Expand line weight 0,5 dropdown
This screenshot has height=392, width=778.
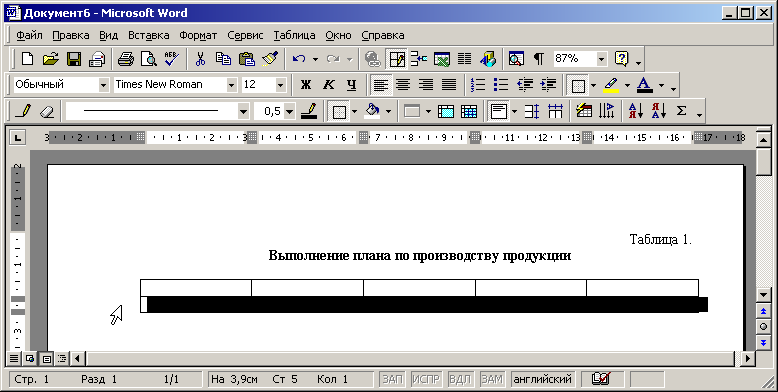coord(289,111)
